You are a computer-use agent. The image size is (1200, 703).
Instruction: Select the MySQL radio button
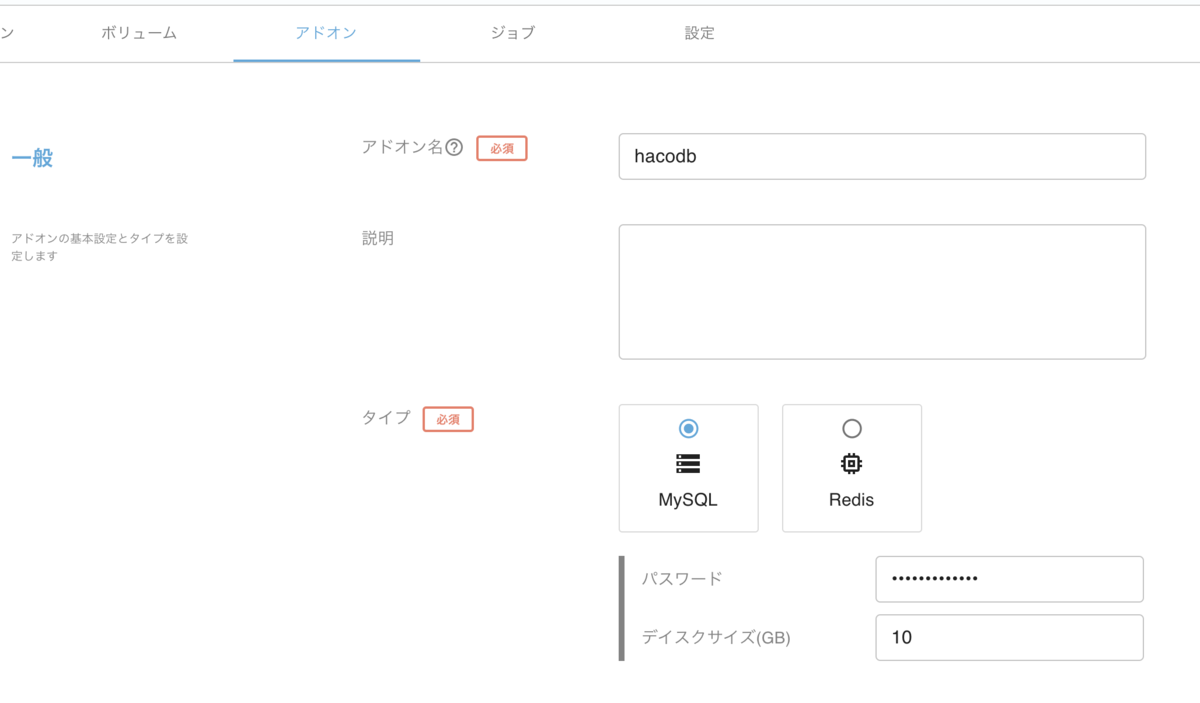(688, 428)
